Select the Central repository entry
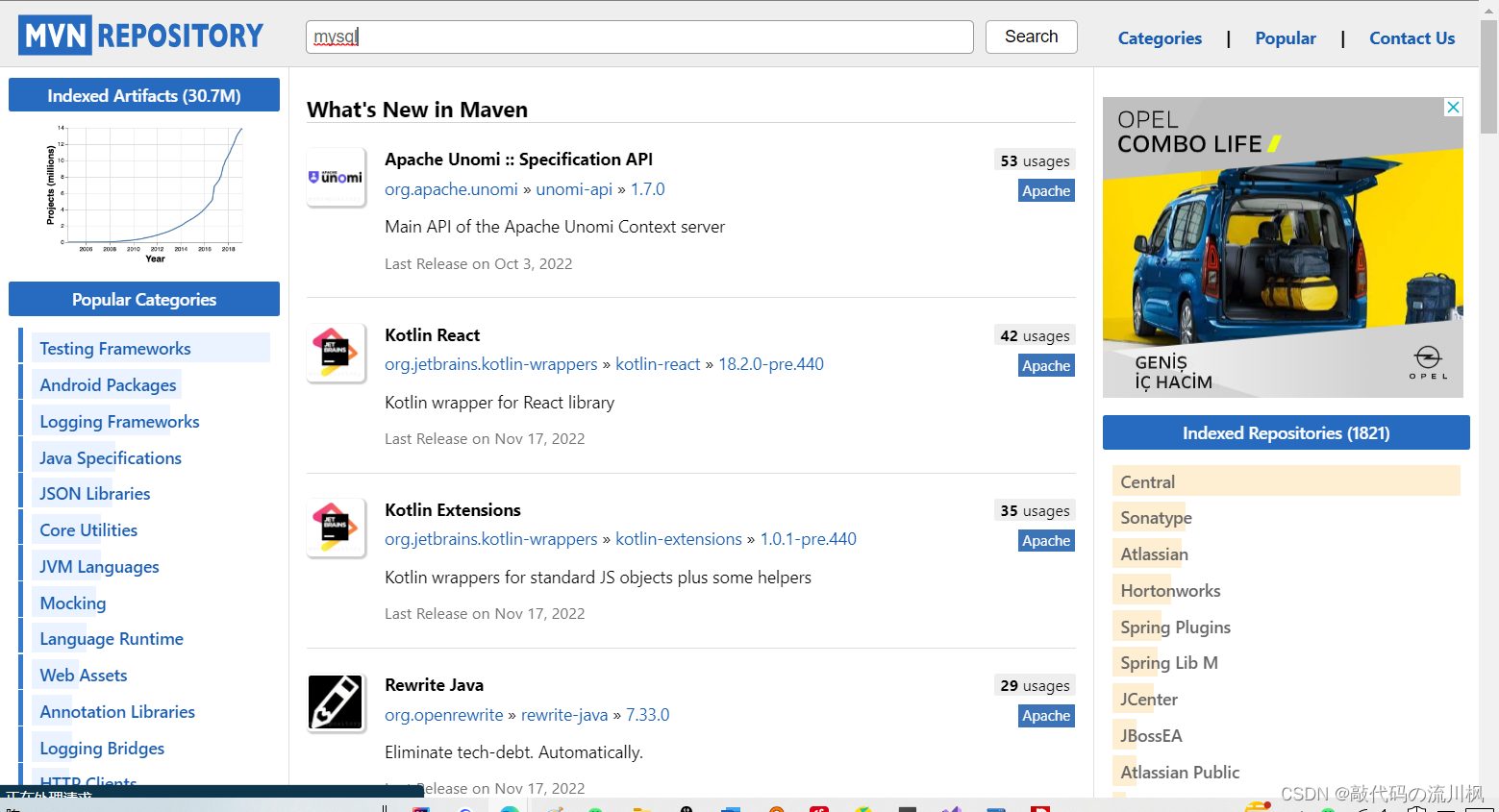This screenshot has height=812, width=1499. [x=1286, y=481]
